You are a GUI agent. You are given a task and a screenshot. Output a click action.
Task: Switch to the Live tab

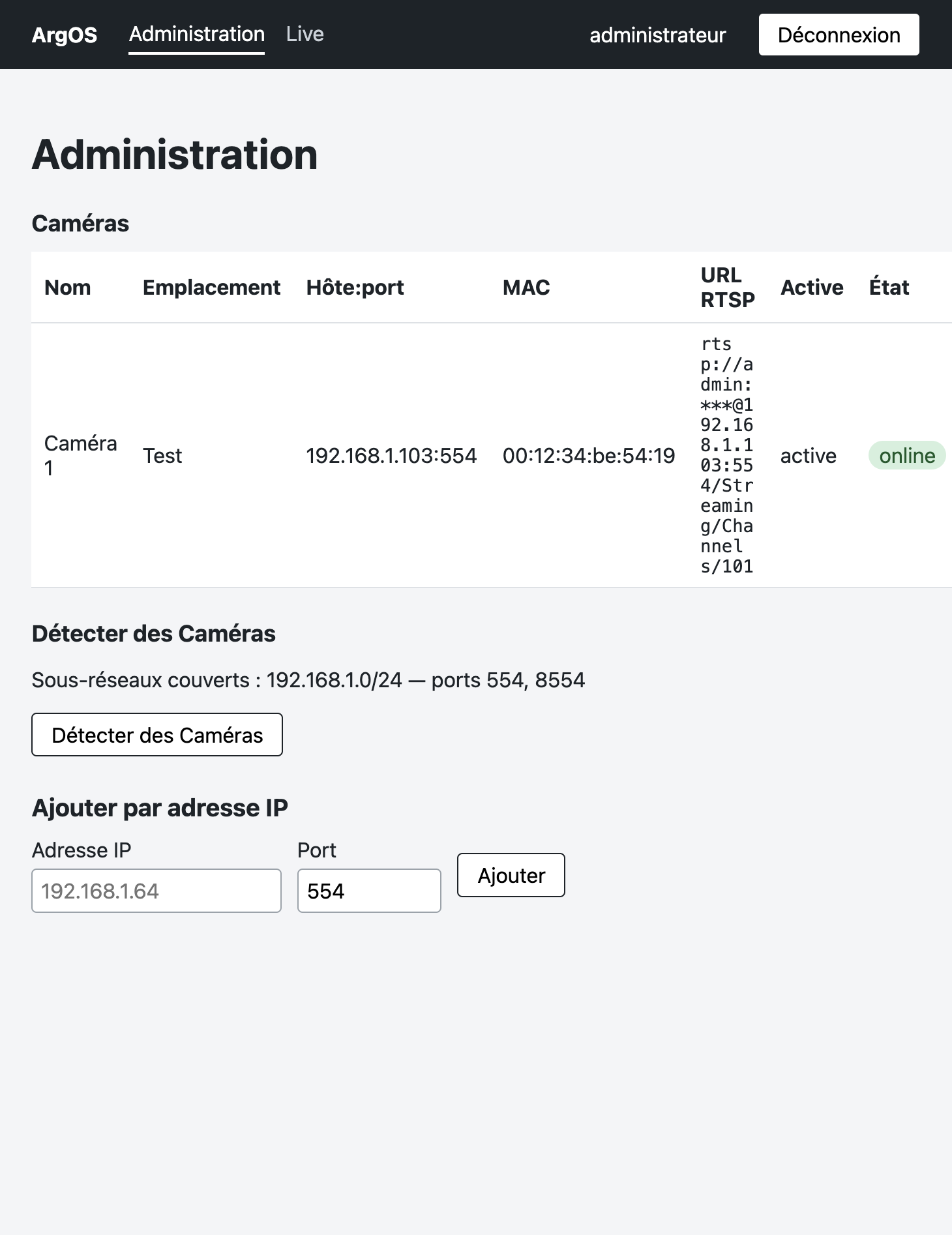coord(305,35)
